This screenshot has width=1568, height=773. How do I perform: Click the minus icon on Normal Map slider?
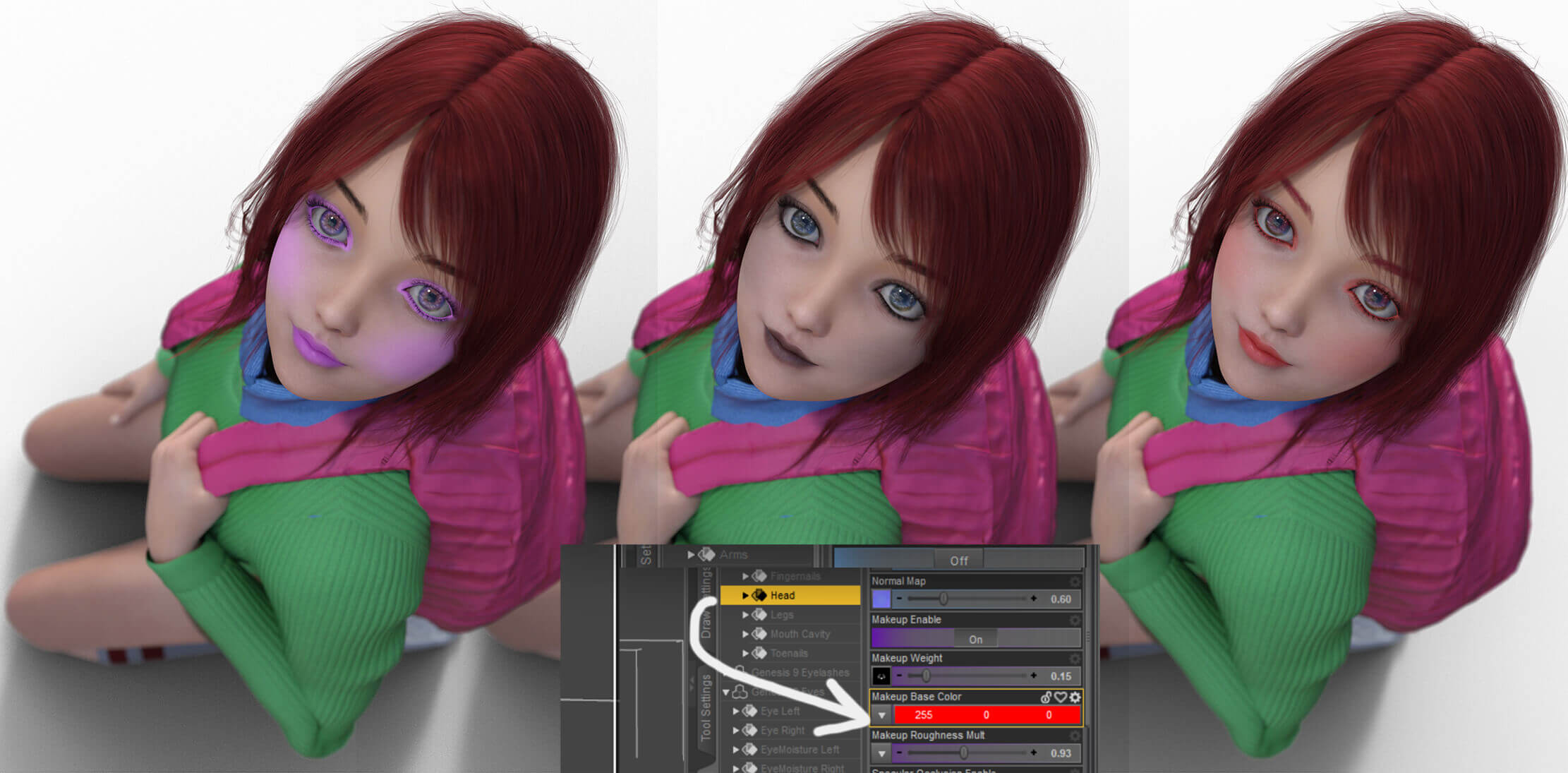(x=899, y=599)
